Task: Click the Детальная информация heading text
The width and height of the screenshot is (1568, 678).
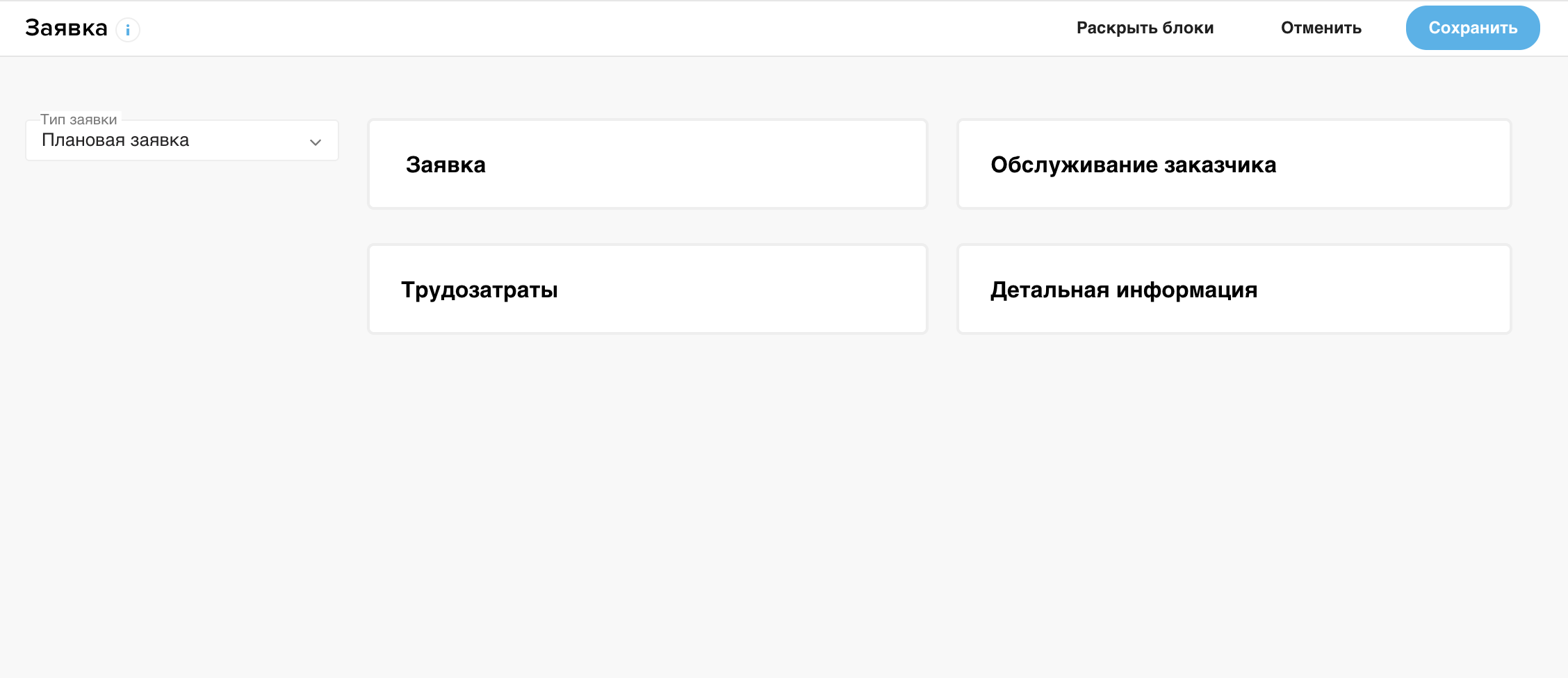Action: tap(1124, 290)
